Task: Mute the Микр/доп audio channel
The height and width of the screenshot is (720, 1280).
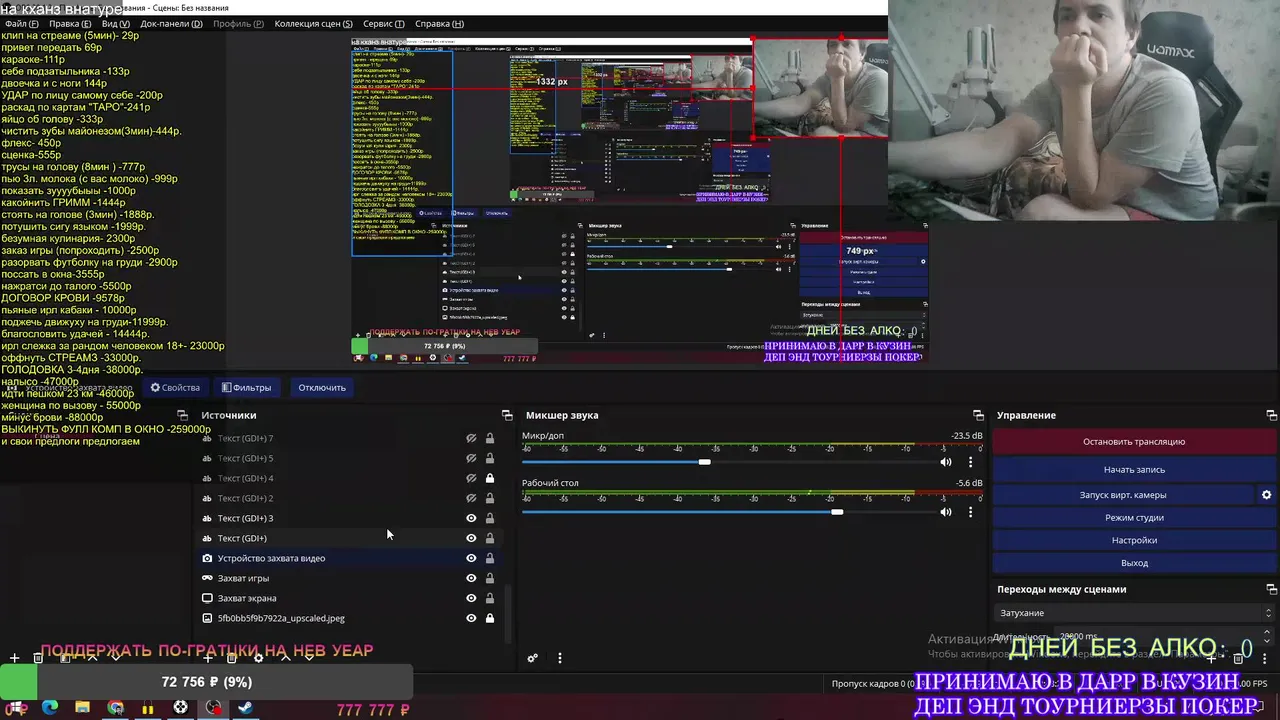Action: [946, 462]
